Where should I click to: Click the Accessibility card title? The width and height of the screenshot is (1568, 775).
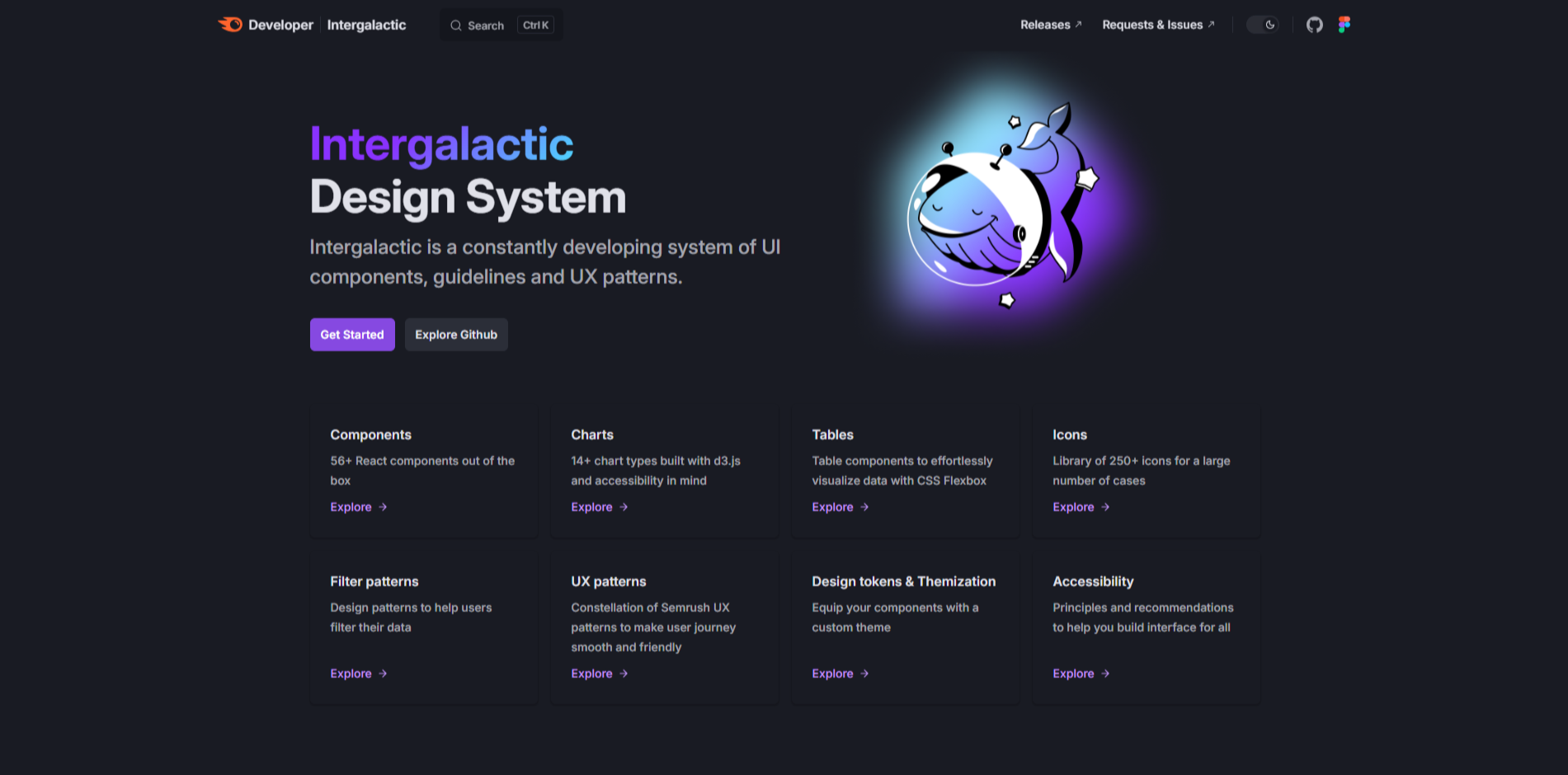click(1093, 581)
